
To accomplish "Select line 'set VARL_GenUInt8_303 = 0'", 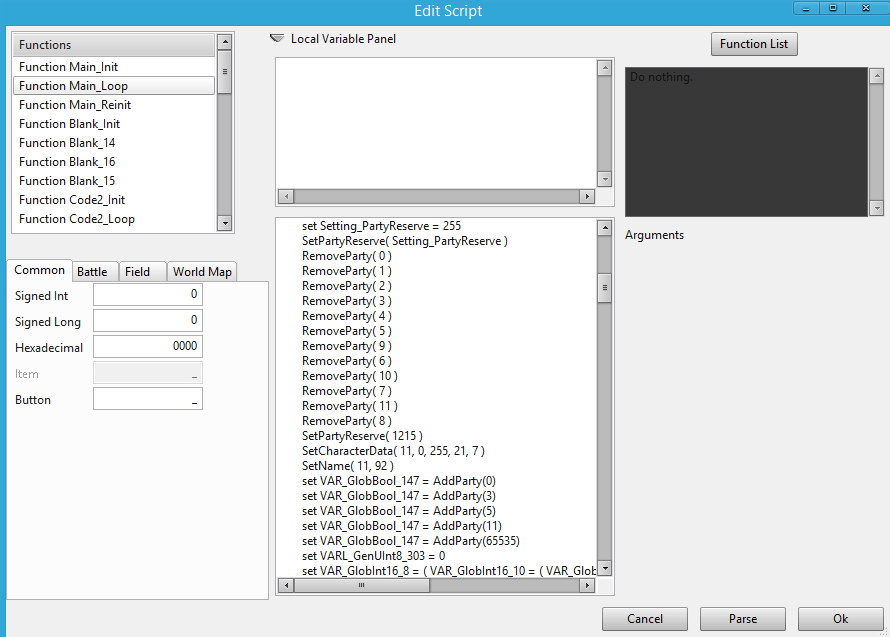I will [x=373, y=556].
